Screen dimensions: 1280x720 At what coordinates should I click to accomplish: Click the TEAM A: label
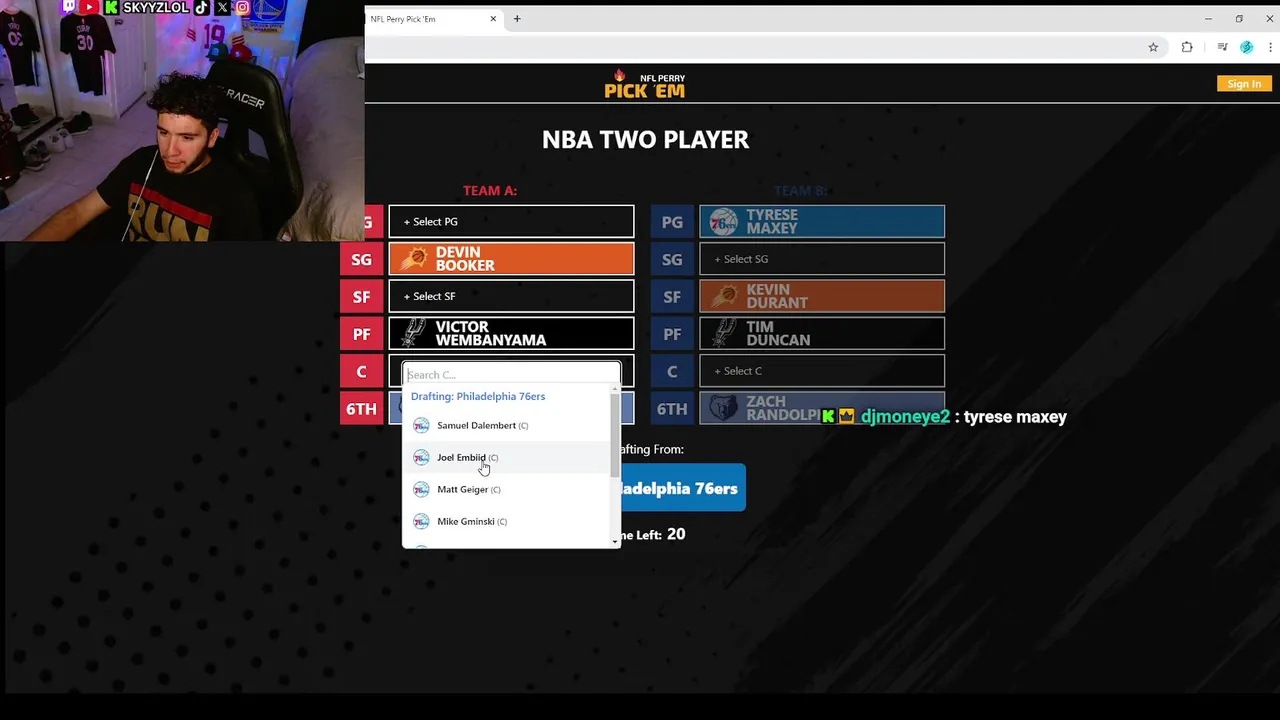tap(490, 190)
